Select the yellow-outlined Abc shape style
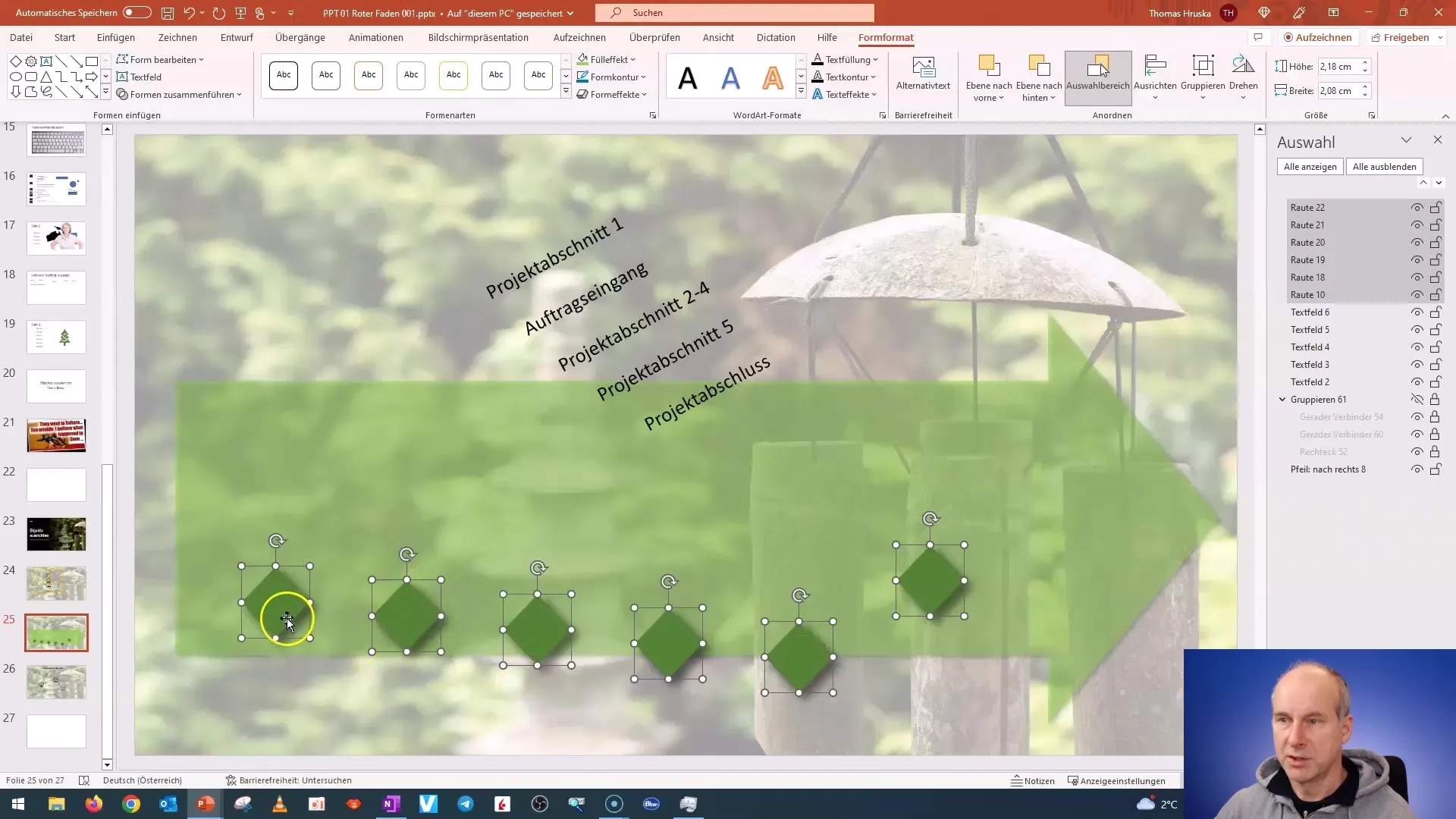Viewport: 1456px width, 819px height. point(453,75)
